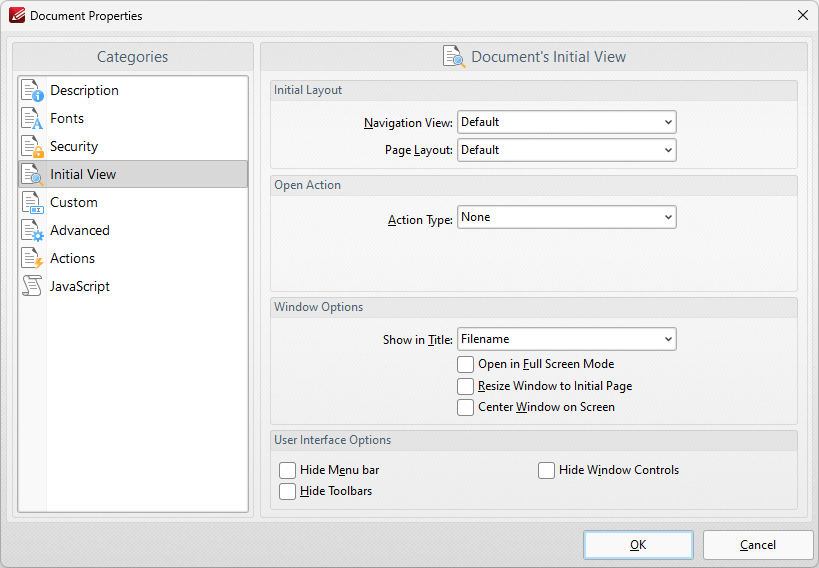Expand the Page Layout dropdown
Image resolution: width=819 pixels, height=568 pixels.
566,150
